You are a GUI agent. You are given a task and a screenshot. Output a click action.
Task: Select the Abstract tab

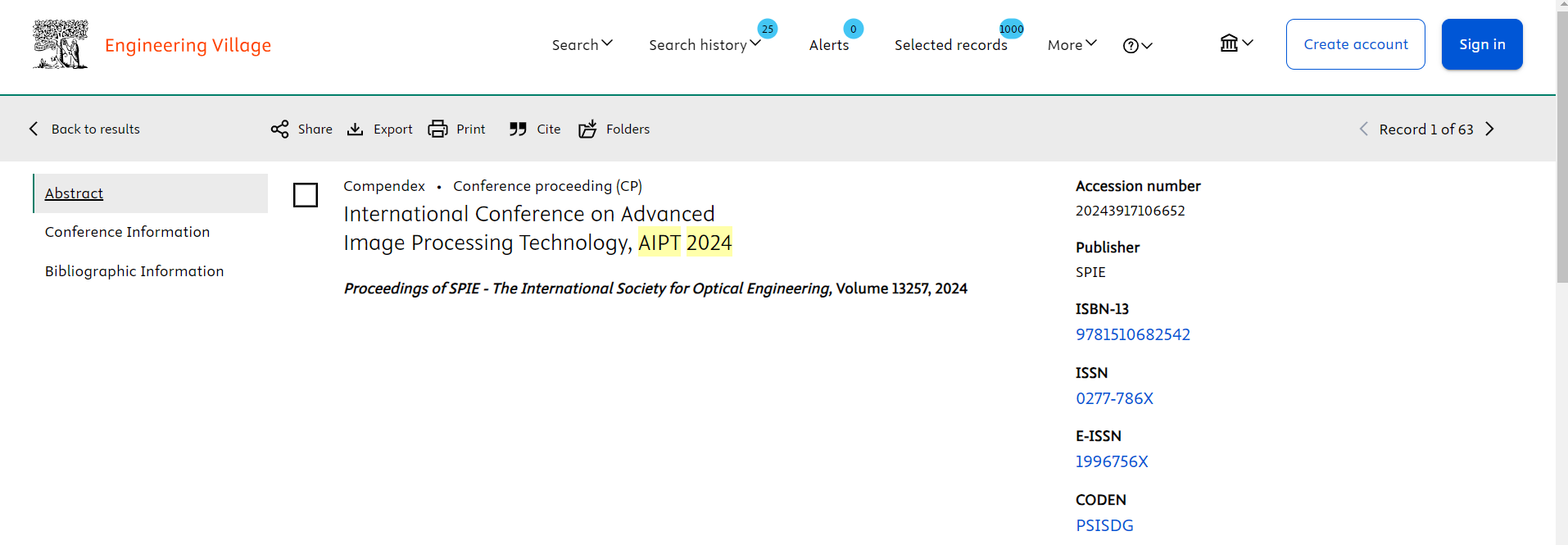(x=151, y=193)
